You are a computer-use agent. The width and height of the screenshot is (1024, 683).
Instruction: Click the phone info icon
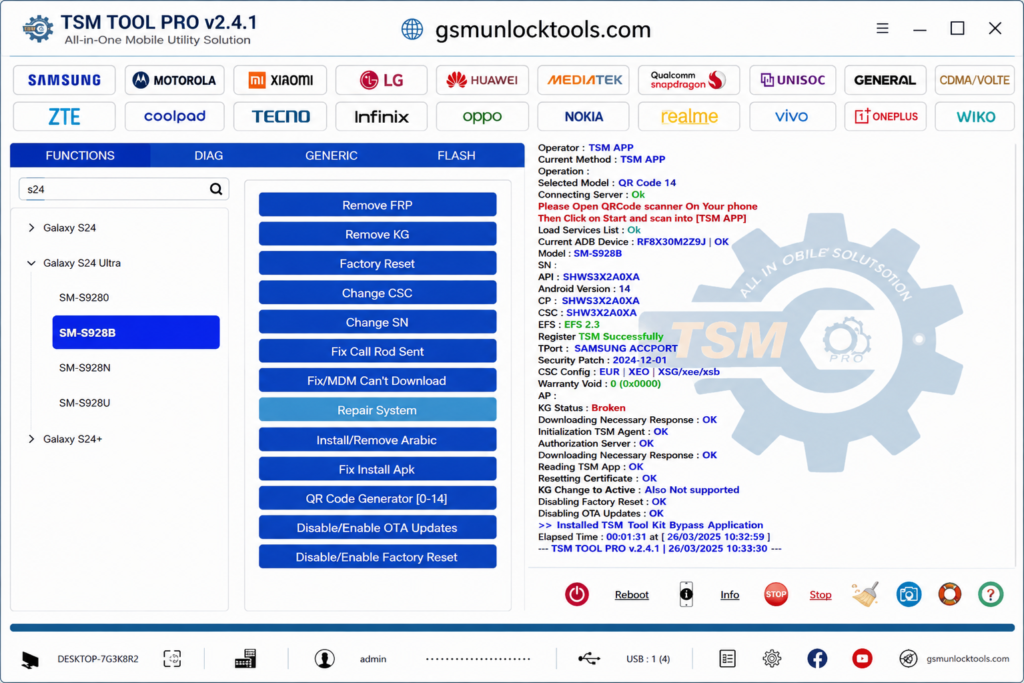coord(686,594)
